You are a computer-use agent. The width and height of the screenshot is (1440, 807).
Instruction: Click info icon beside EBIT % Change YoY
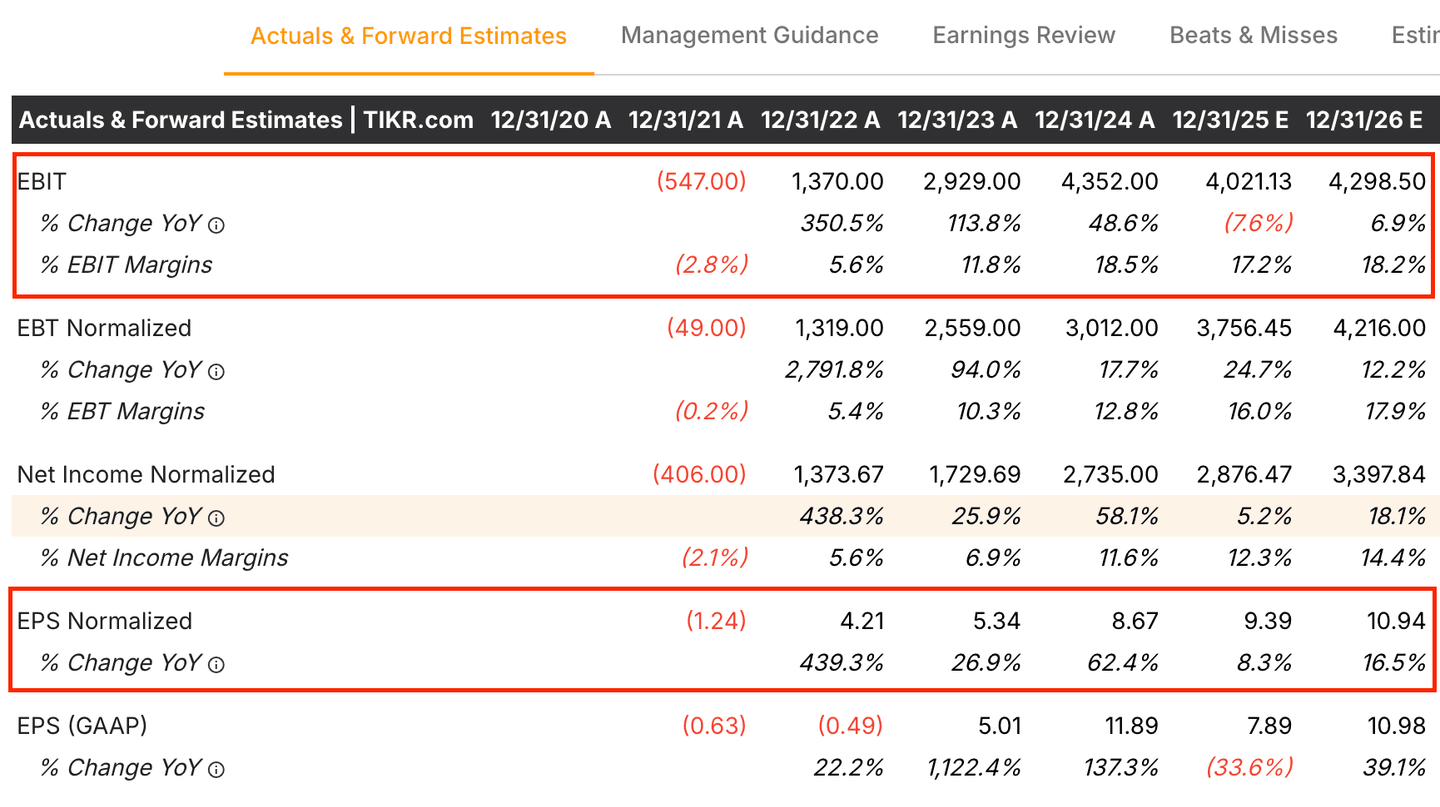coord(216,225)
